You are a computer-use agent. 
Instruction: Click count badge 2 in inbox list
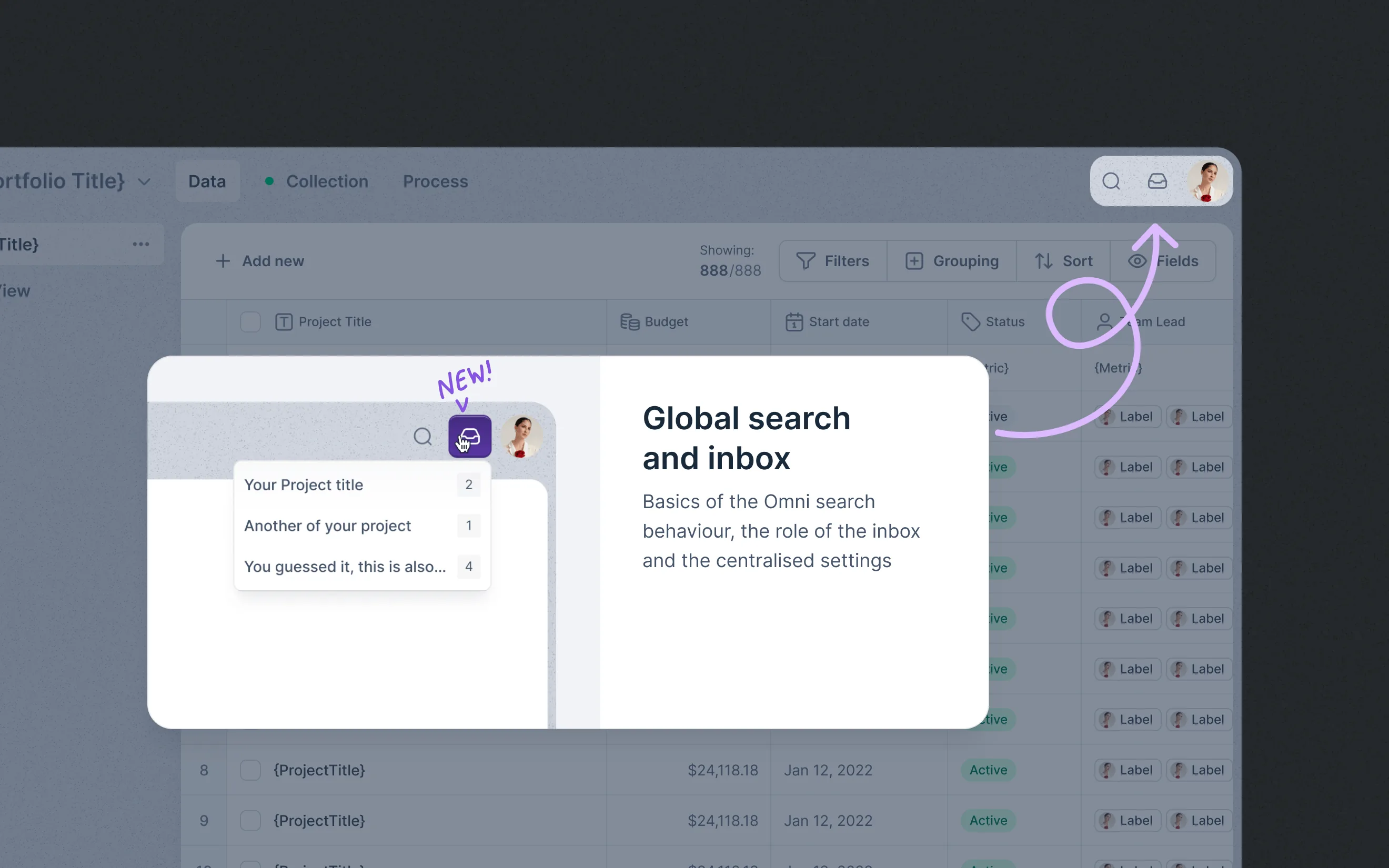click(x=469, y=485)
